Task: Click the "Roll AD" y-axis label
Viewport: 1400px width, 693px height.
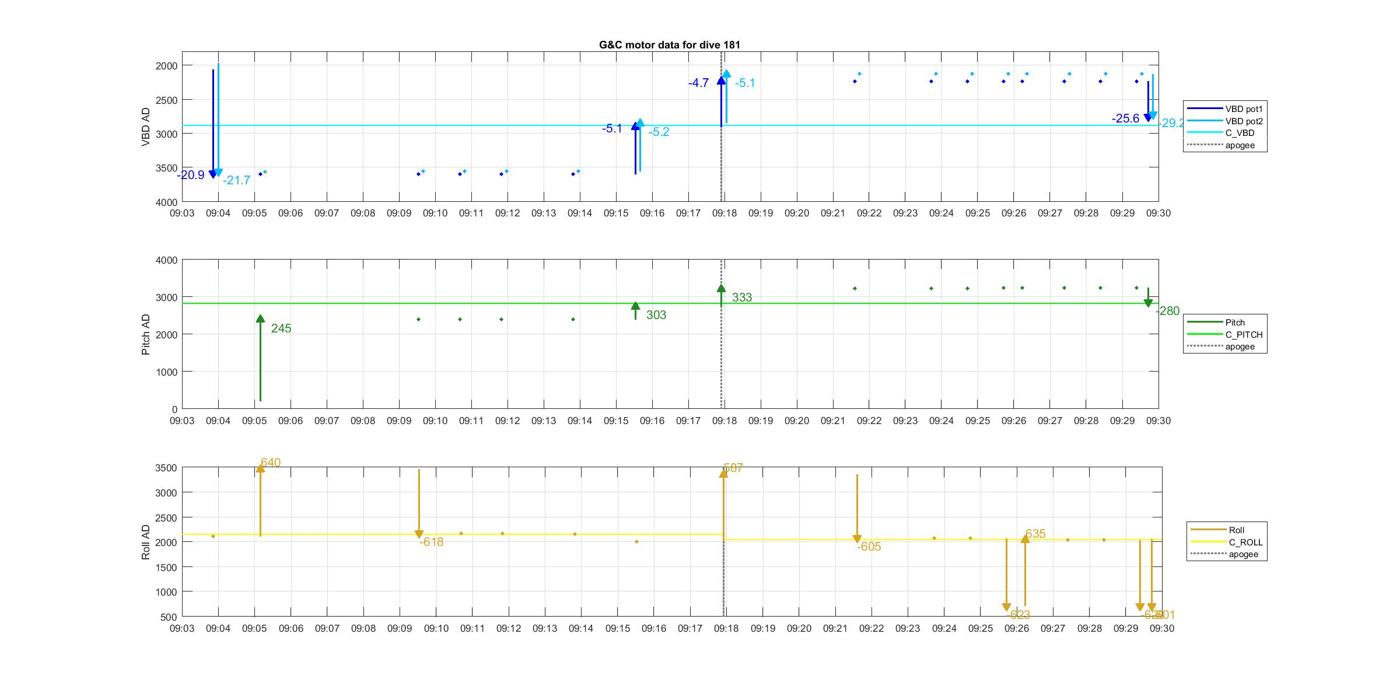Action: [x=146, y=541]
